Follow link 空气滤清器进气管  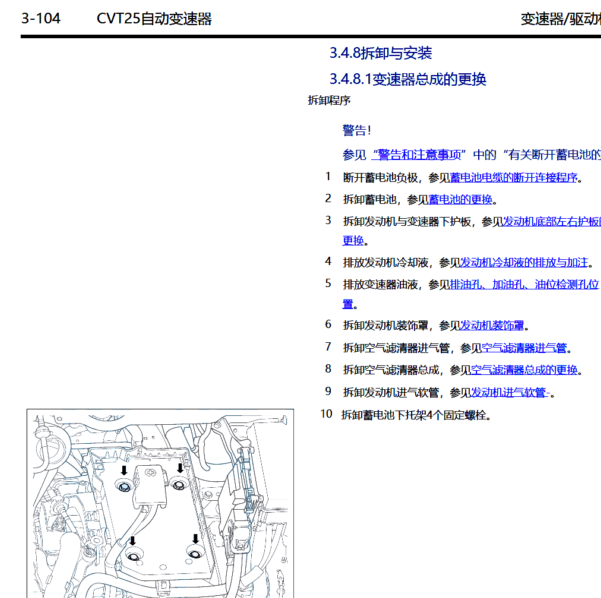[x=524, y=348]
